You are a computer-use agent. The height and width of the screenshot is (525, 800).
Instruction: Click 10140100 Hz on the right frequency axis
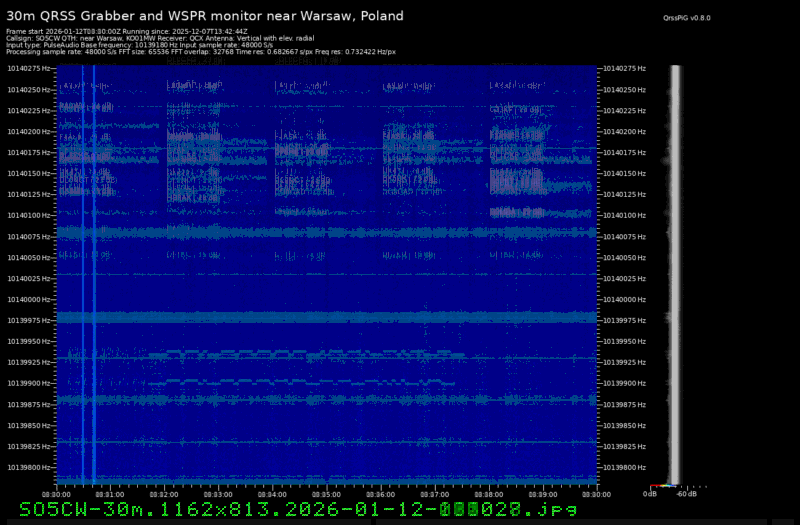point(624,215)
